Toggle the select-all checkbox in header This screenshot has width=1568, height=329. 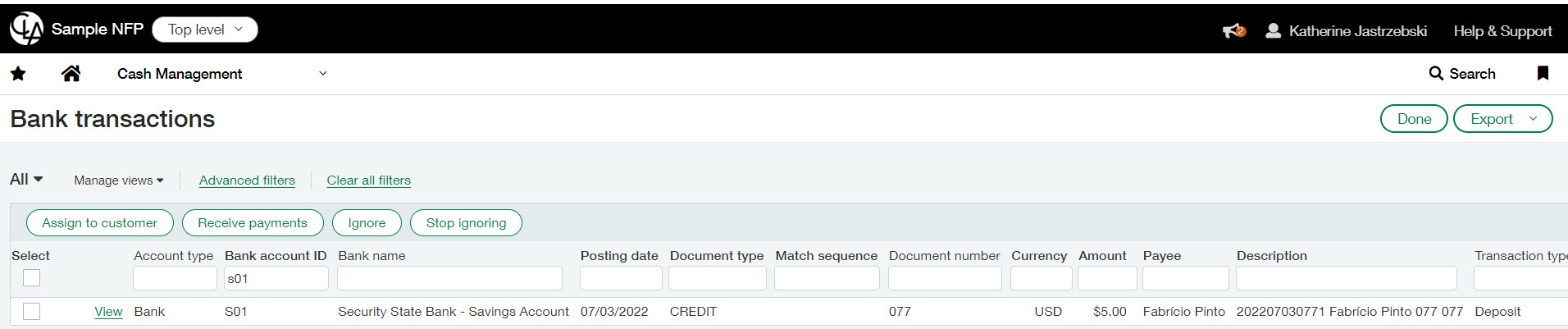(31, 278)
